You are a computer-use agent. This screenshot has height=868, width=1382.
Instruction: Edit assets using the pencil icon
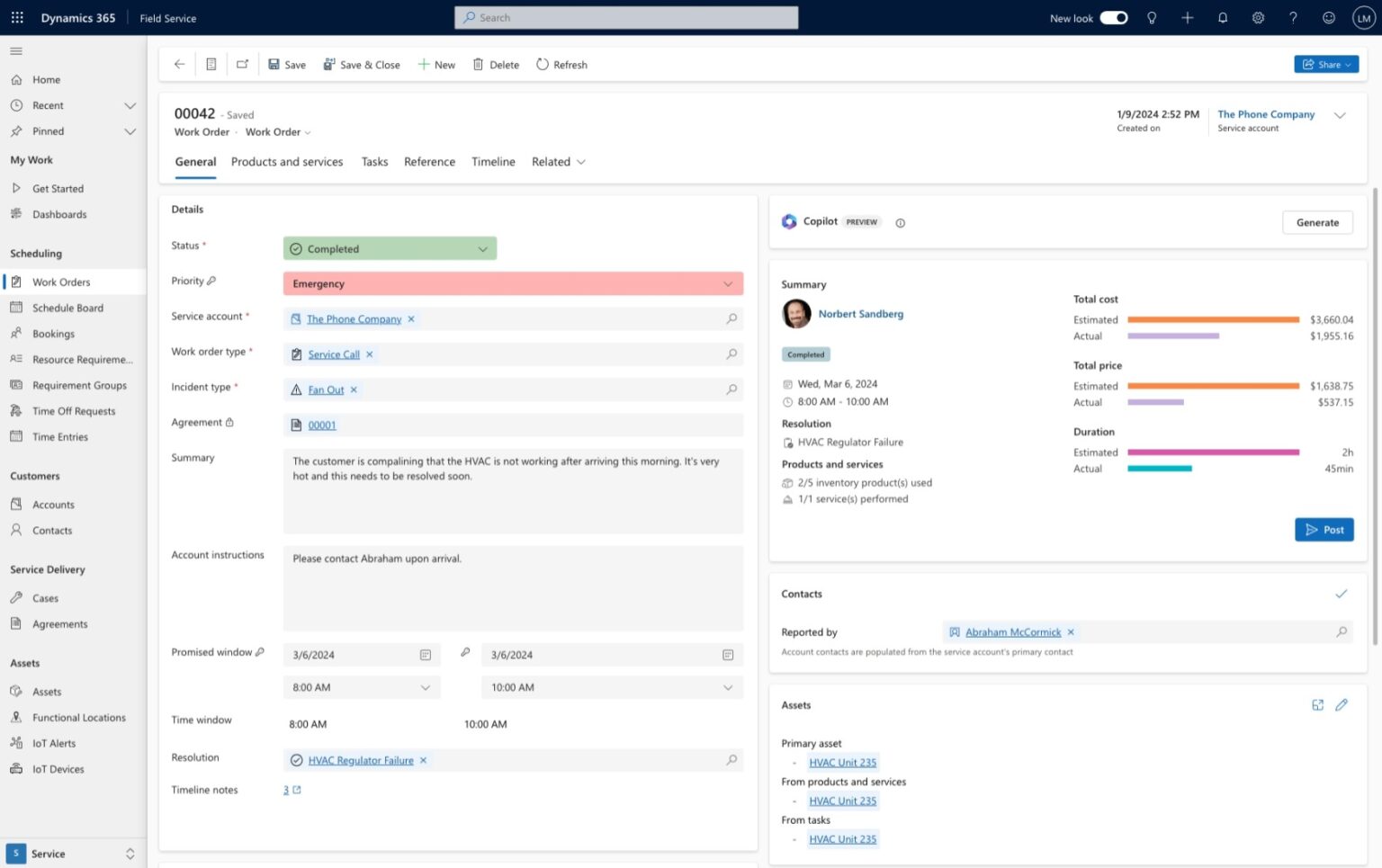click(1342, 705)
